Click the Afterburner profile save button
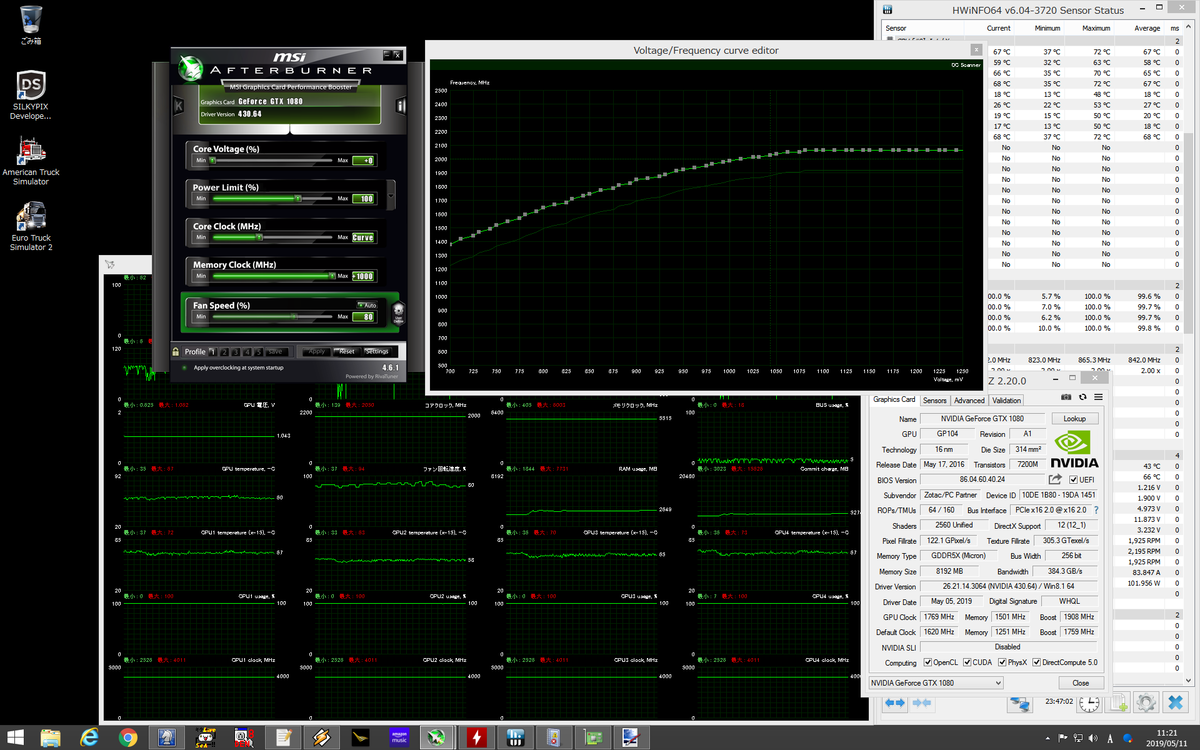The image size is (1200, 750). (x=275, y=352)
